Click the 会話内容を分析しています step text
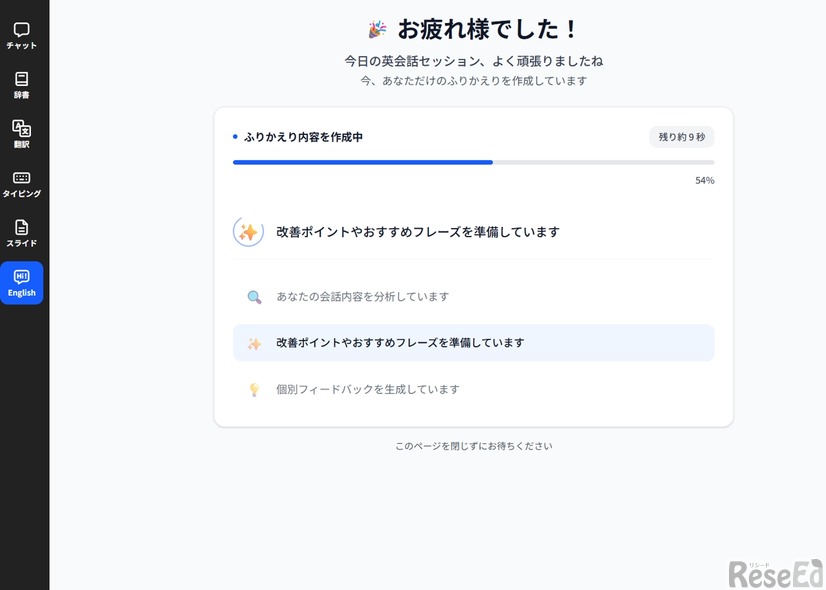The image size is (826, 590). 360,295
